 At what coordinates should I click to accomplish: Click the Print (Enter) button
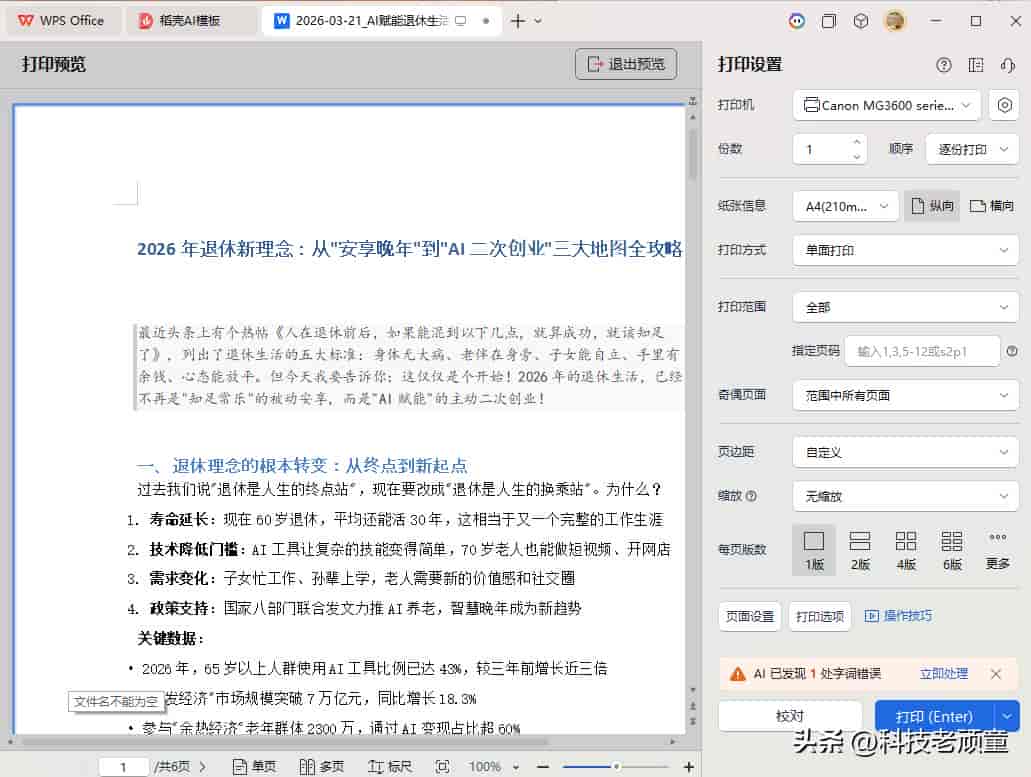coord(934,717)
